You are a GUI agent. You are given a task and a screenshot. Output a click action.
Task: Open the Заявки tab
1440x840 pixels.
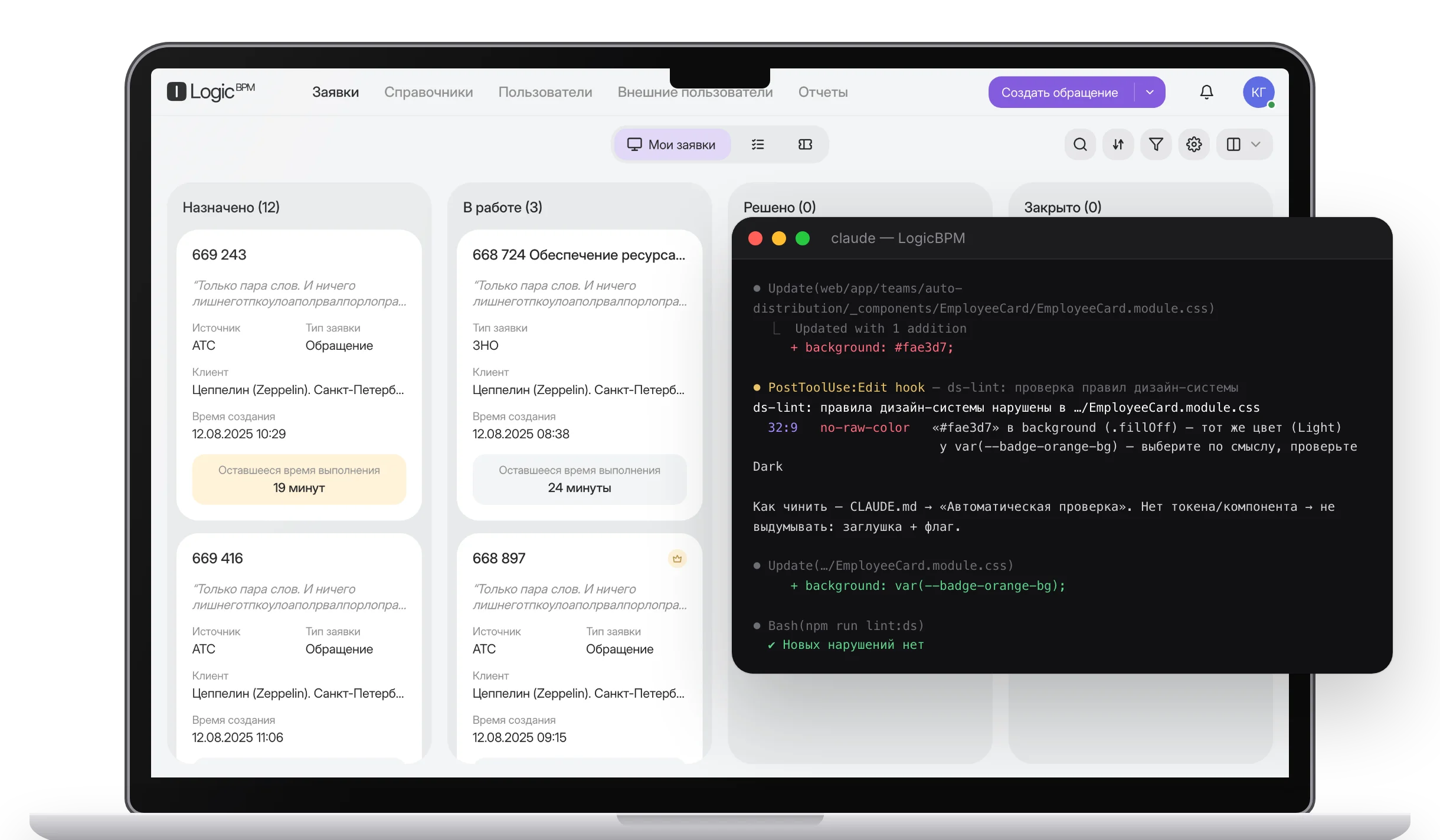tap(335, 92)
